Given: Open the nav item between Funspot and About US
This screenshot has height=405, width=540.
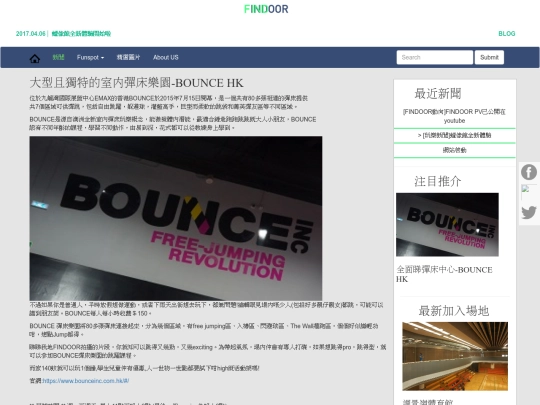Looking at the screenshot, I should [x=128, y=58].
